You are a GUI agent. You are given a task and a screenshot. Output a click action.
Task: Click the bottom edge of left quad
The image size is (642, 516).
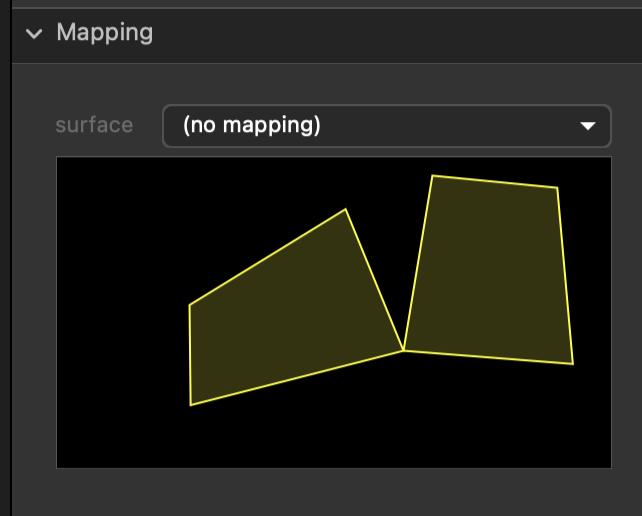(x=297, y=378)
